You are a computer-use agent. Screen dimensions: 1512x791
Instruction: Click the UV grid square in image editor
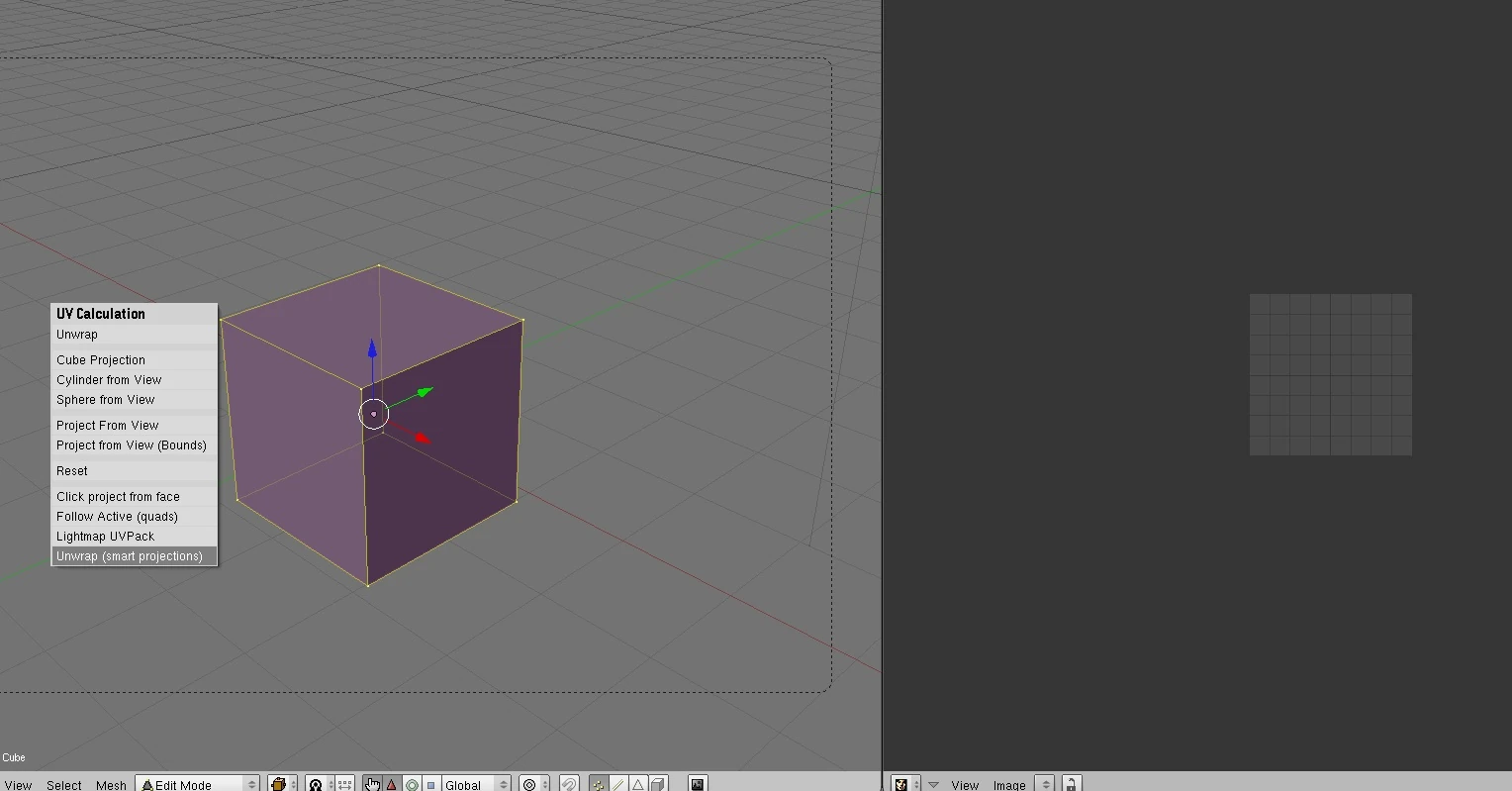pos(1331,374)
